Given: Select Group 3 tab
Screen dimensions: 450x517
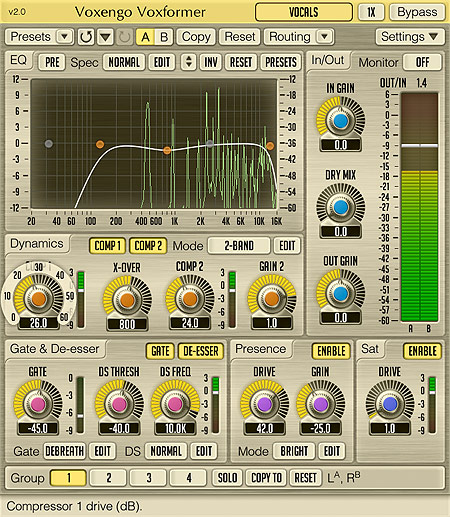Looking at the screenshot, I should pos(148,478).
